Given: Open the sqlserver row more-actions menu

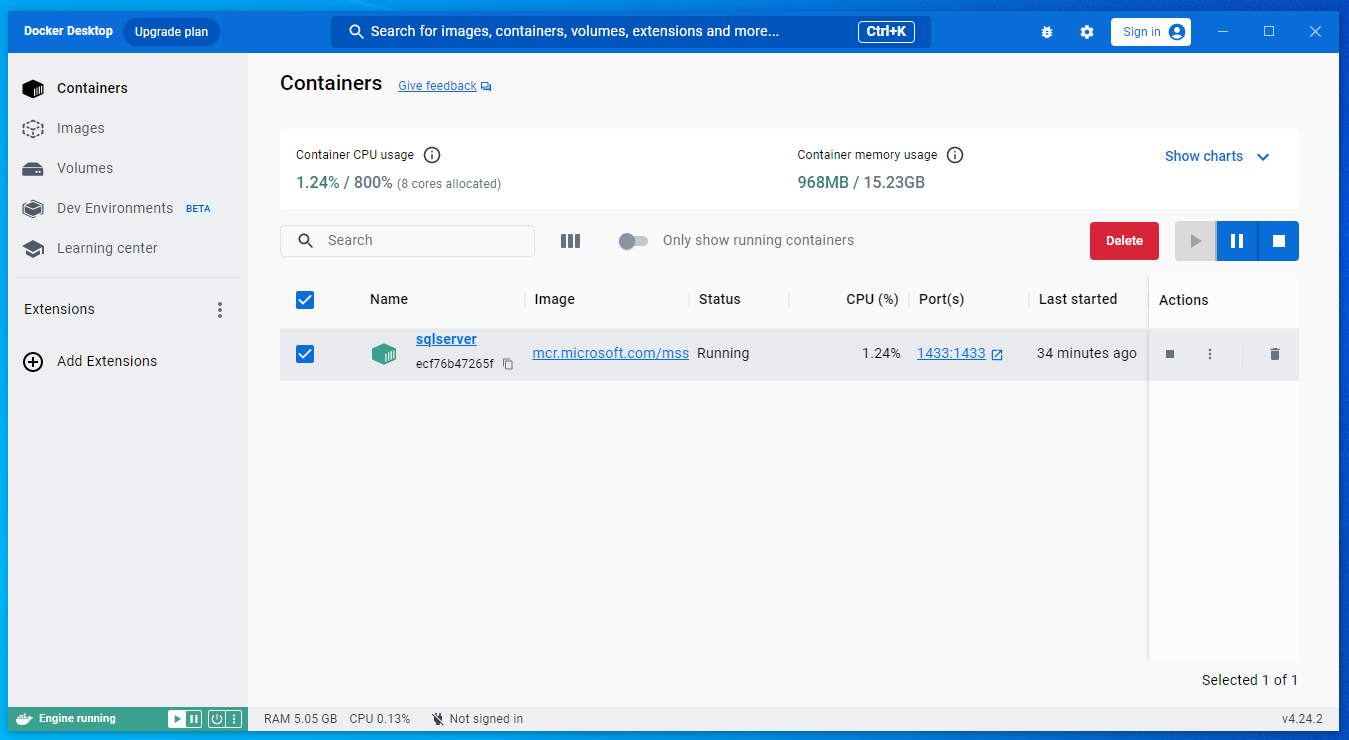Looking at the screenshot, I should click(x=1210, y=354).
